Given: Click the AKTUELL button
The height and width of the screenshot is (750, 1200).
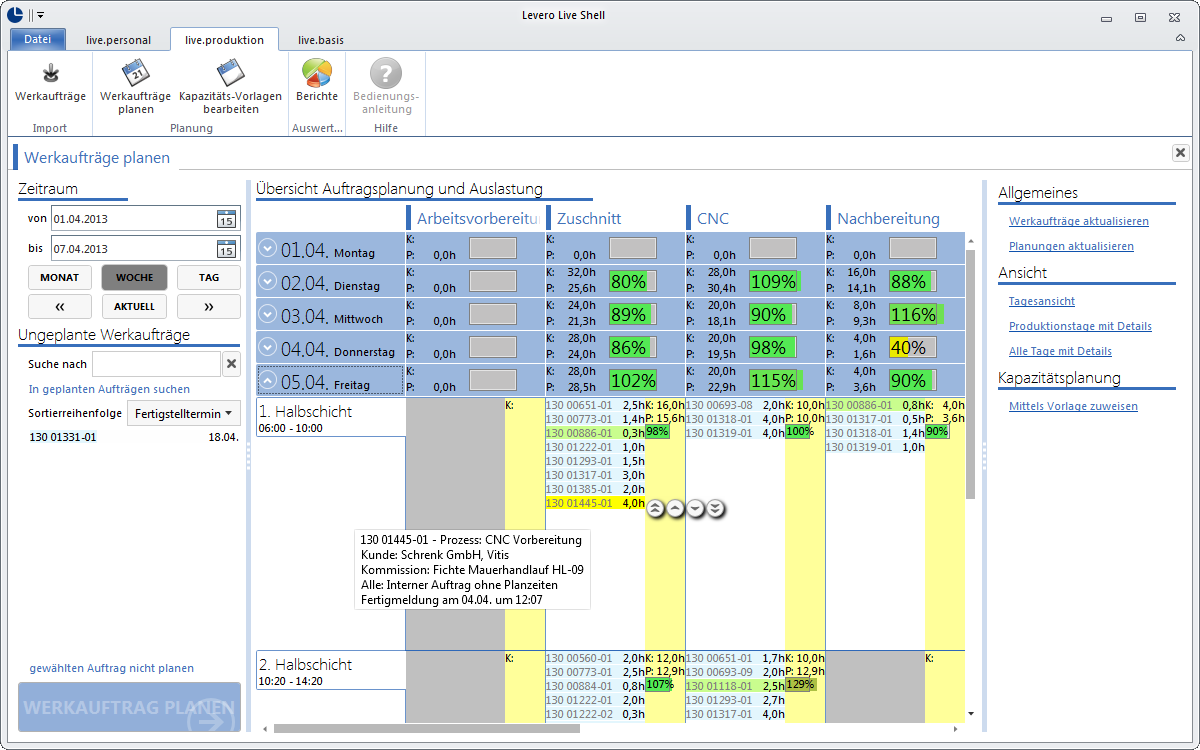Looking at the screenshot, I should coord(134,306).
